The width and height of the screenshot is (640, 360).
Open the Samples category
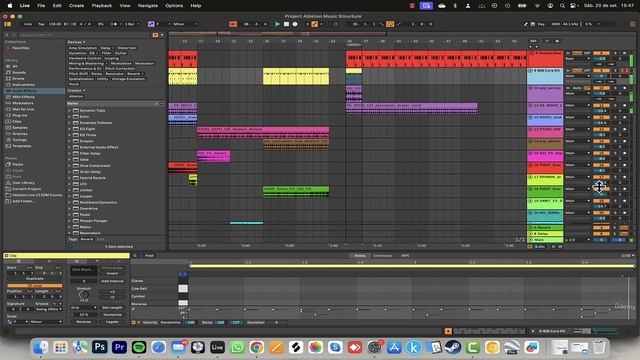coord(20,127)
